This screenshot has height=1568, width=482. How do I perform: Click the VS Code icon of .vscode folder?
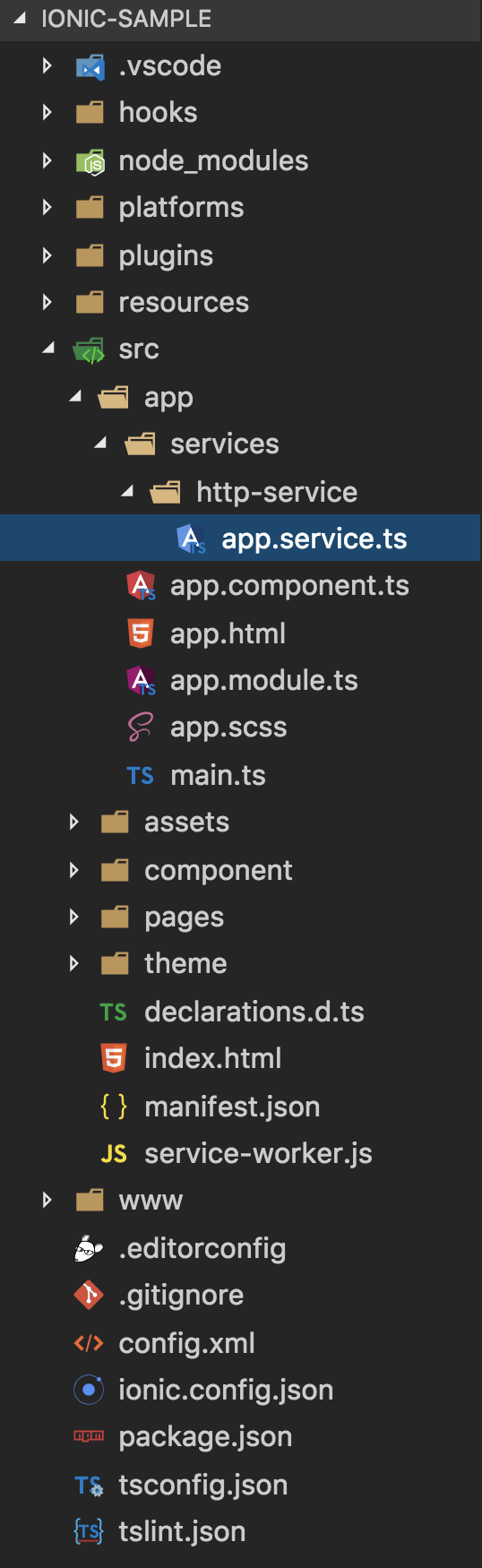coord(90,66)
